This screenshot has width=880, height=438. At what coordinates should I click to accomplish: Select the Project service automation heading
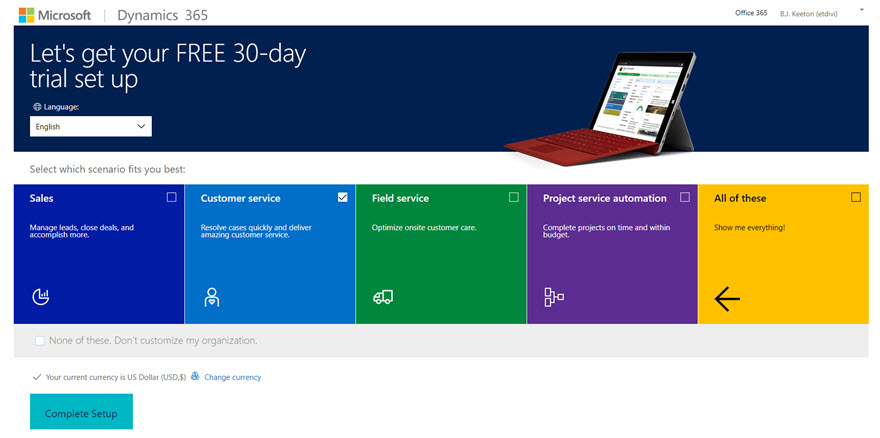click(604, 198)
